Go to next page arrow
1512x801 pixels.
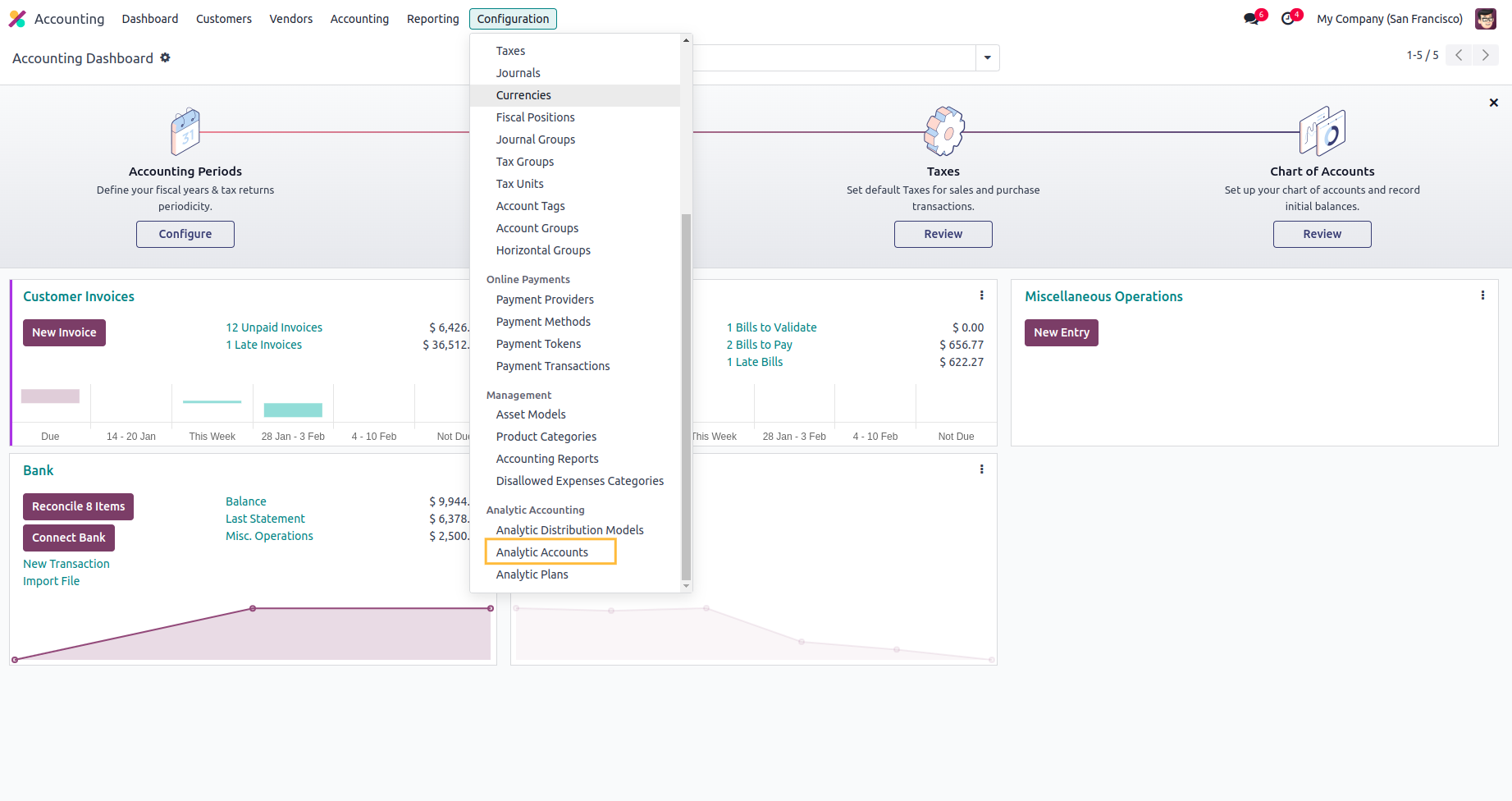1486,55
